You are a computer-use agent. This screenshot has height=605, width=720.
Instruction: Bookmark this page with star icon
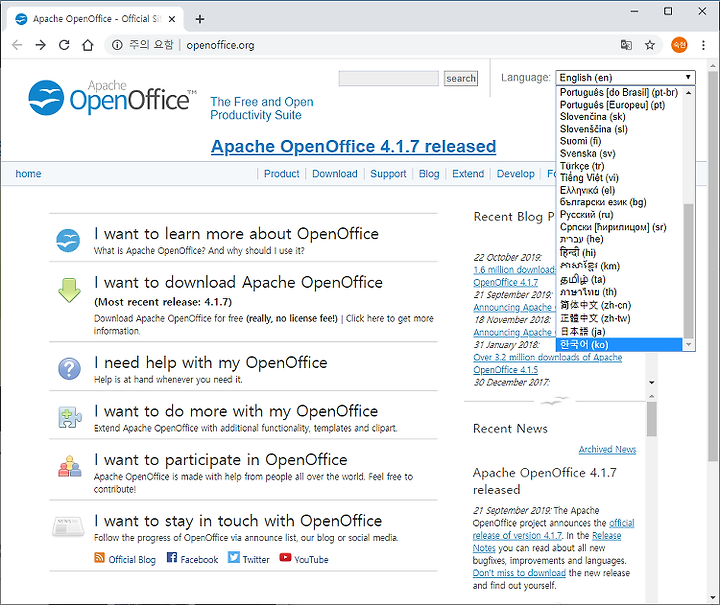650,45
